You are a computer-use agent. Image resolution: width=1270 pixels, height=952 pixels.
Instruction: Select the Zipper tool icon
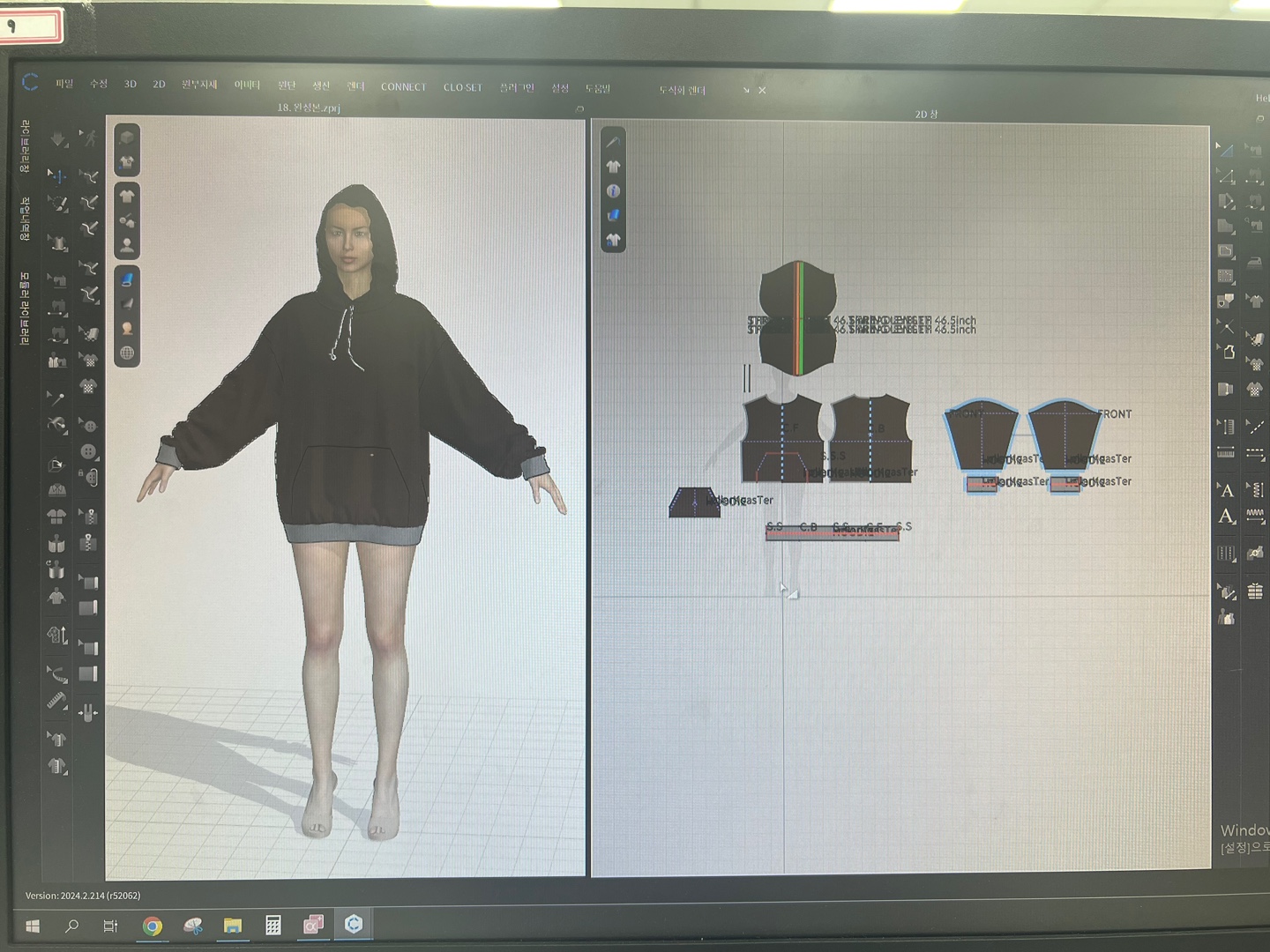(x=88, y=516)
